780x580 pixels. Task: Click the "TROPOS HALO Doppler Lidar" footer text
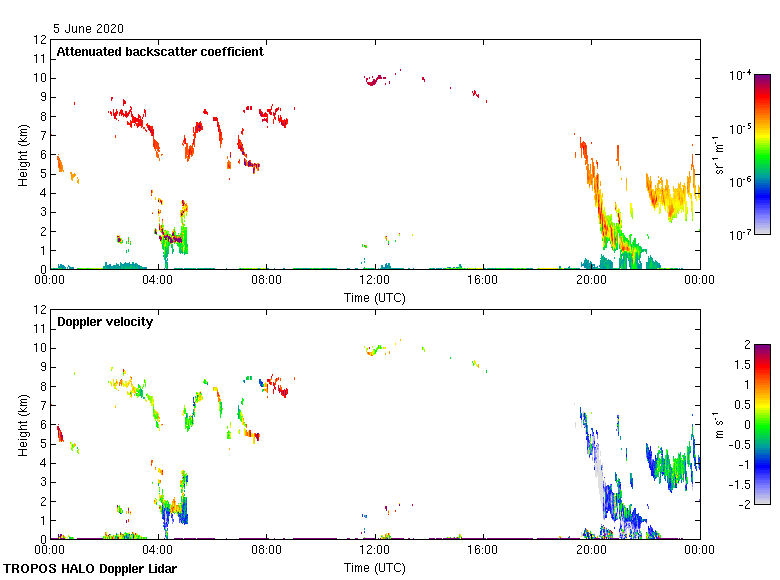pos(82,569)
